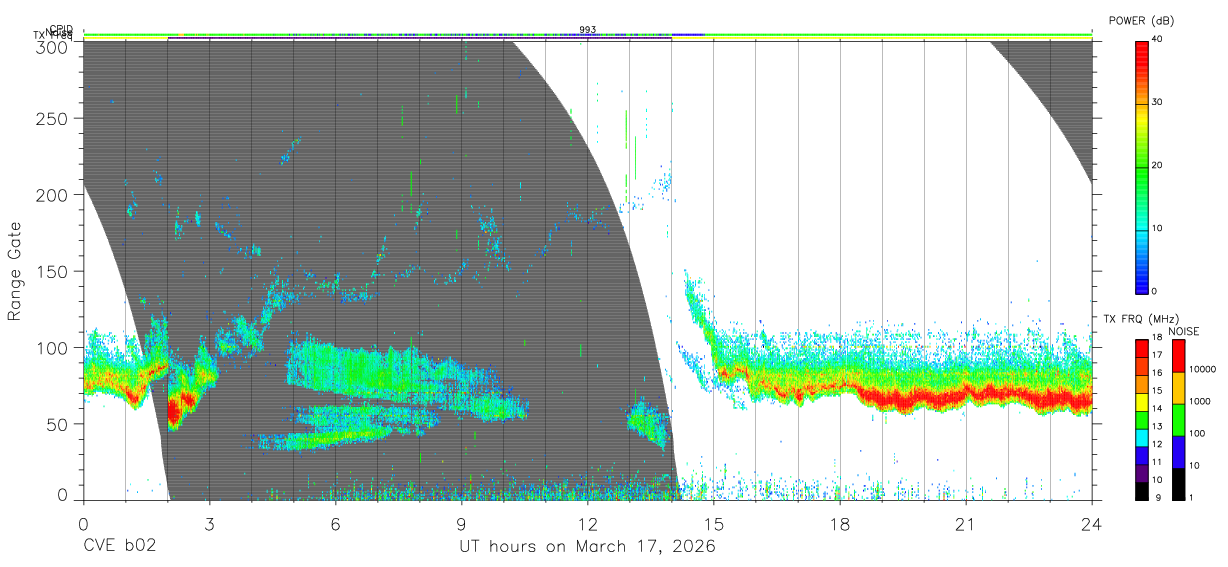The image size is (1228, 567).
Task: Click the UT hours on March 17, 2026 title
Action: pos(587,547)
